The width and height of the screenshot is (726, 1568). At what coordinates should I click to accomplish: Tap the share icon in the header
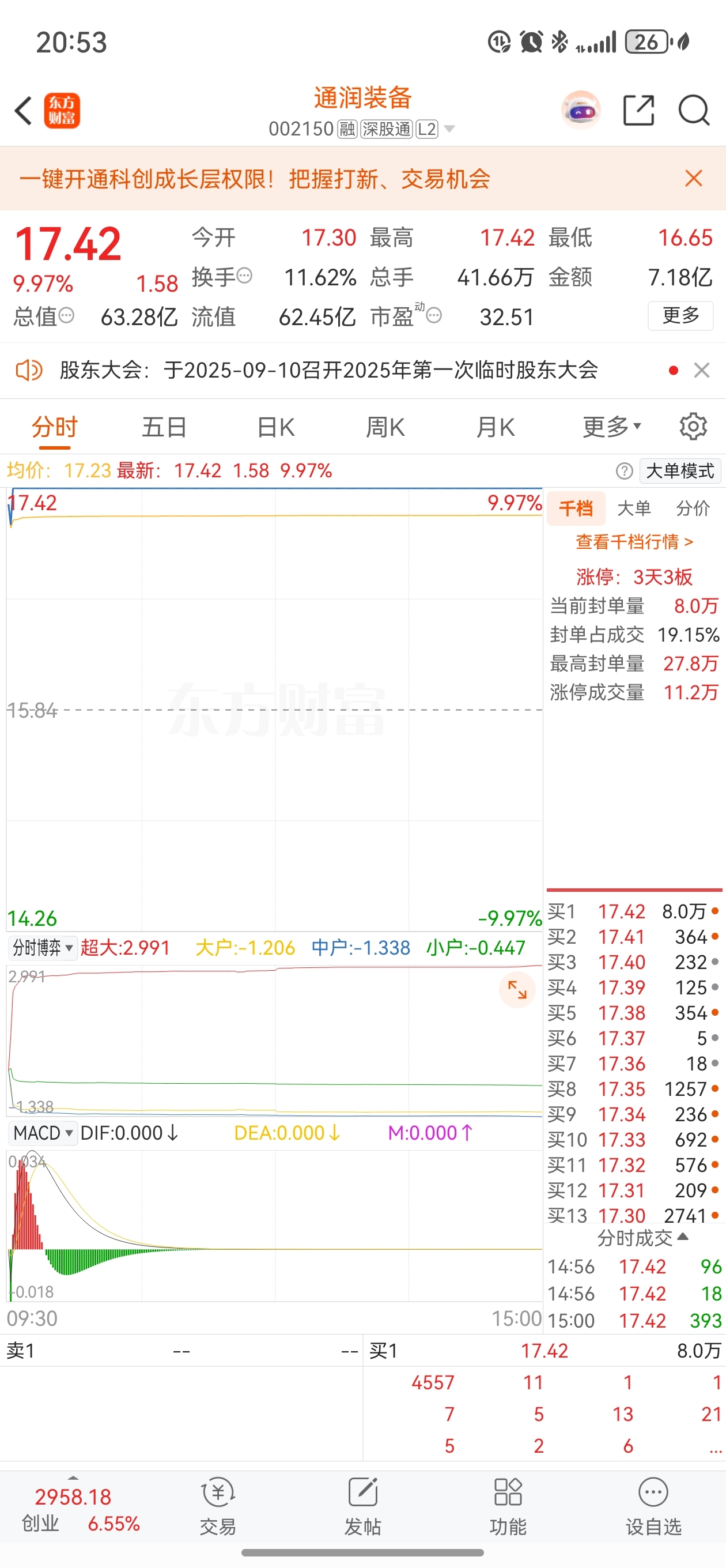click(639, 111)
